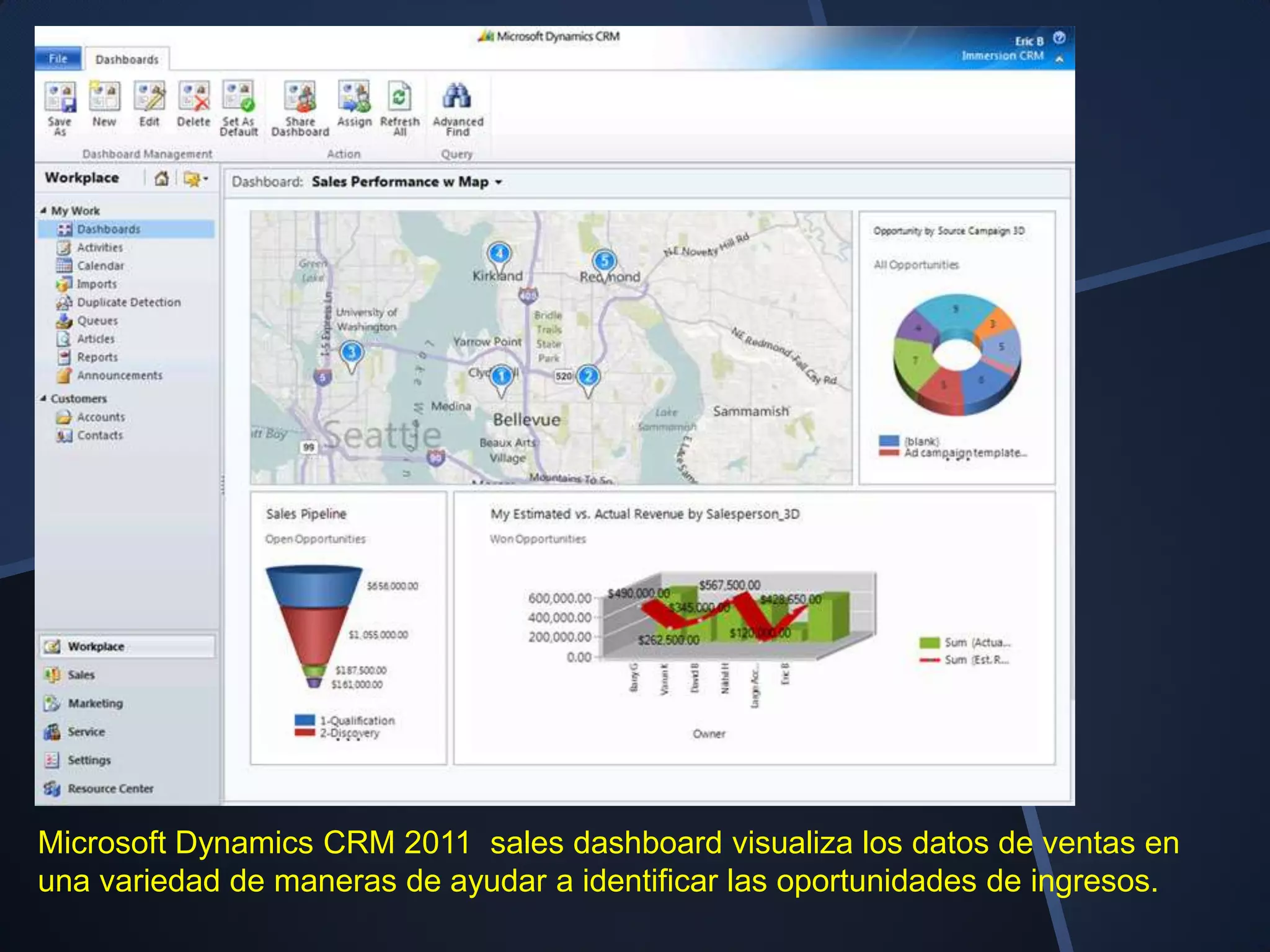Collapse the ribbon with the up chevron
1270x952 pixels.
point(1059,59)
